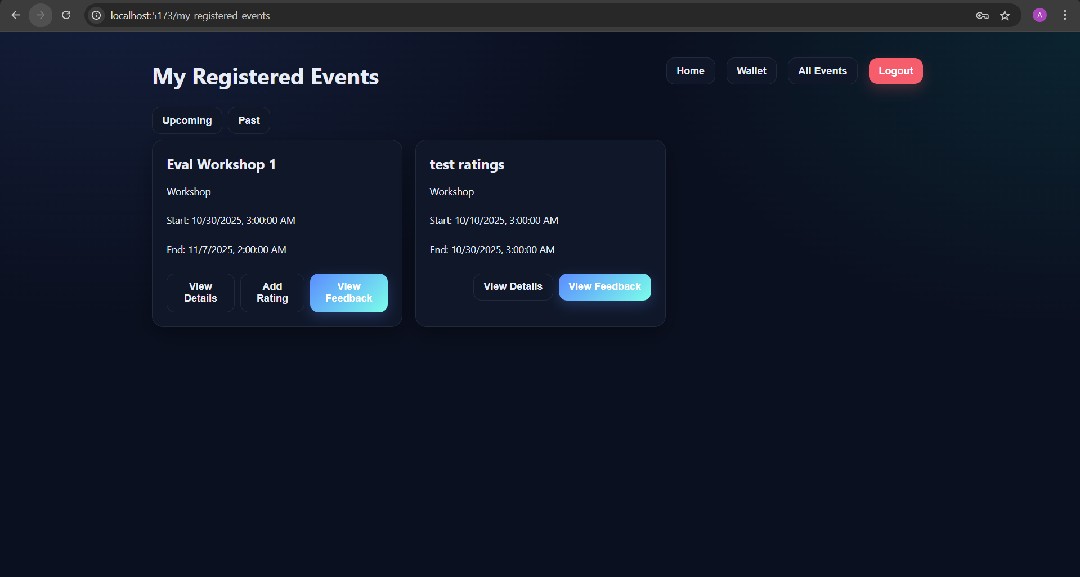Open the three-dot browser menu

[1064, 15]
